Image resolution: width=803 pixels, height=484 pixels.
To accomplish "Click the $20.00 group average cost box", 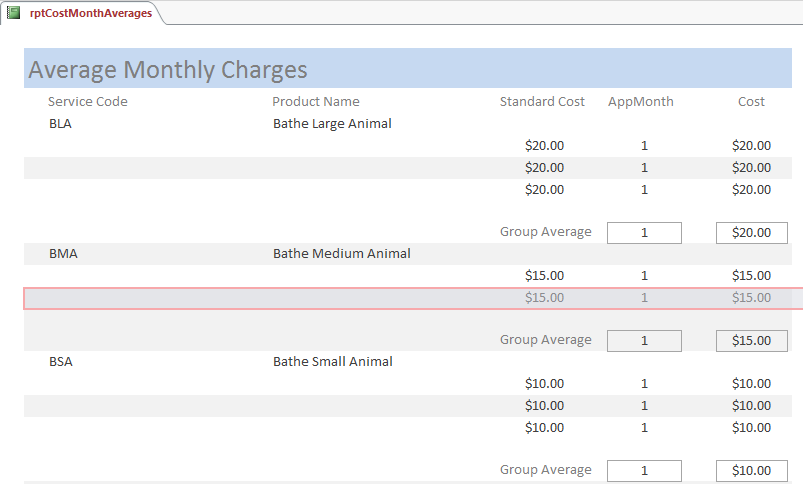I will pos(751,233).
